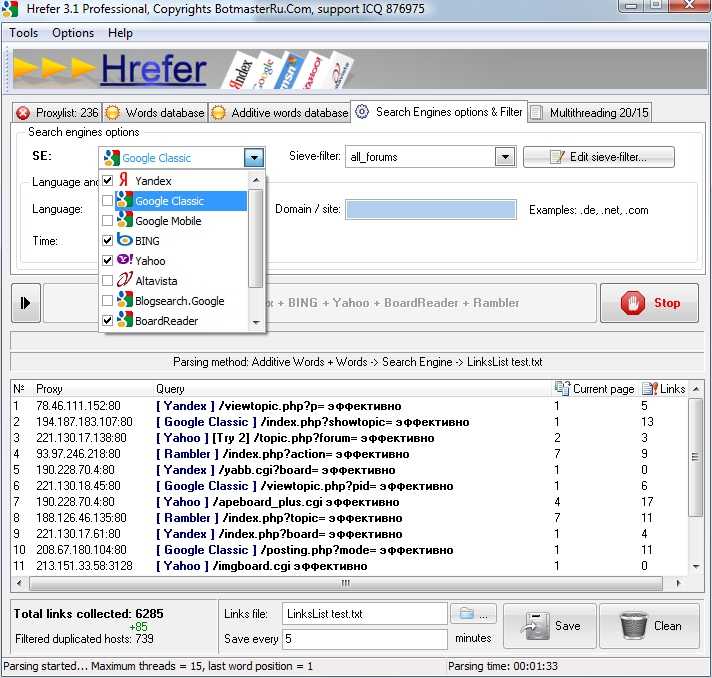Open the Help menu
Screen dimensions: 712x678
click(120, 33)
